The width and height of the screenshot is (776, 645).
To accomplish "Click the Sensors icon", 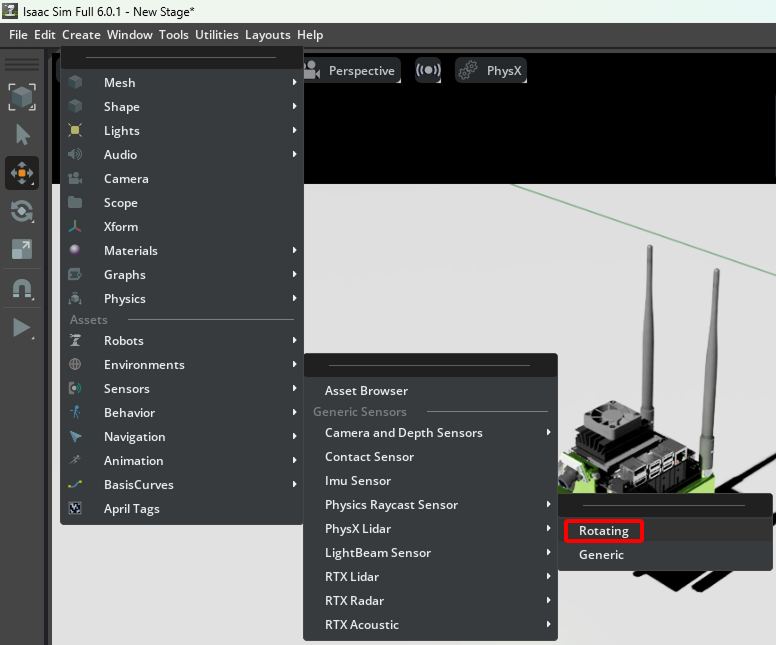I will (75, 388).
